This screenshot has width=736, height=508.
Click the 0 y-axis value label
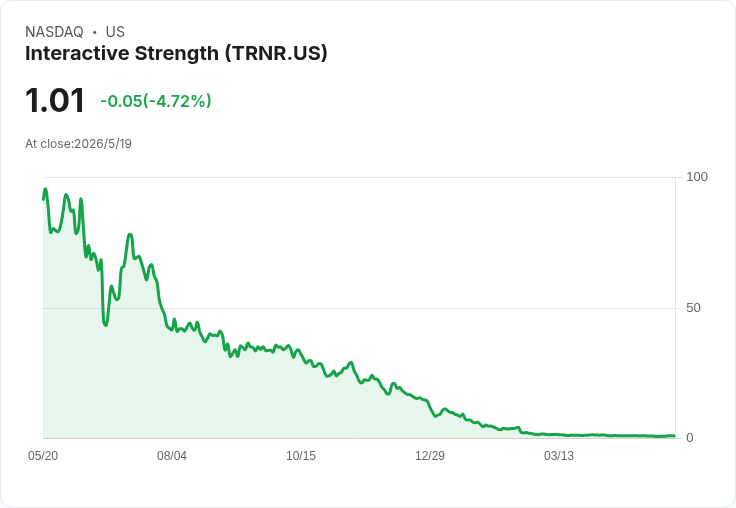pos(690,438)
